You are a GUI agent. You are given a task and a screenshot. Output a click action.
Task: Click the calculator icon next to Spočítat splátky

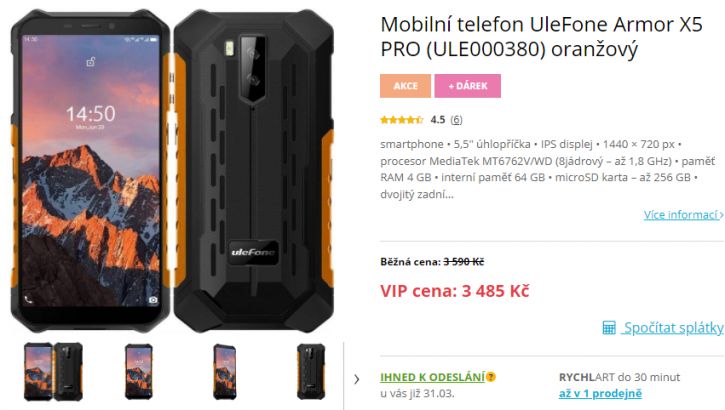609,328
